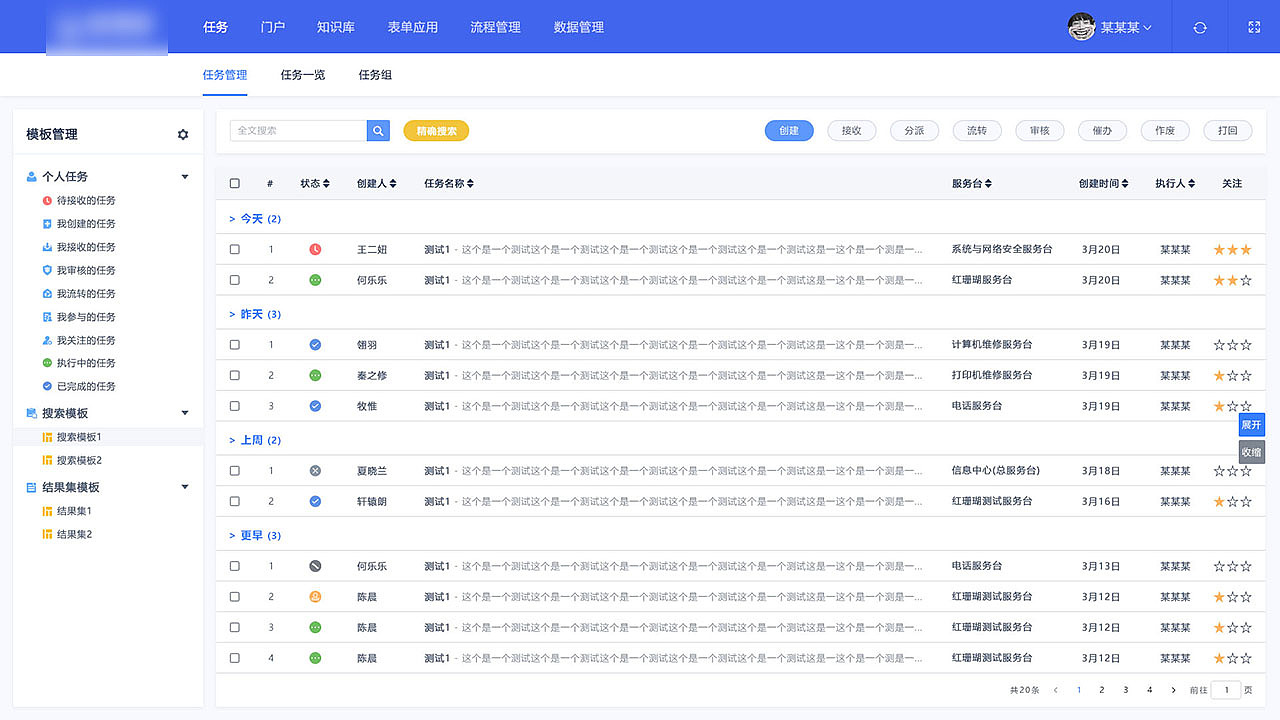
Task: Click the refresh icon in top bar
Action: point(1198,27)
